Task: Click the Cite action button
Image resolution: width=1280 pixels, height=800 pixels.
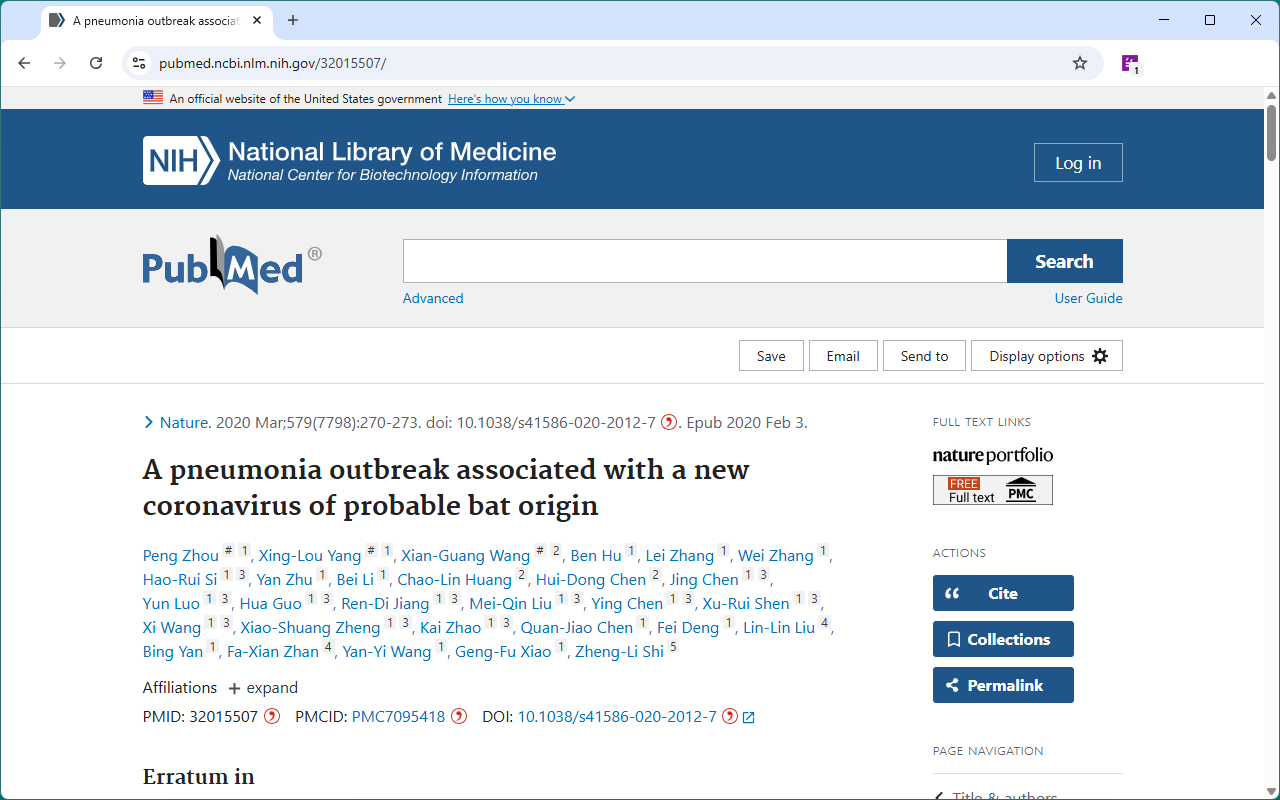Action: click(x=1003, y=593)
